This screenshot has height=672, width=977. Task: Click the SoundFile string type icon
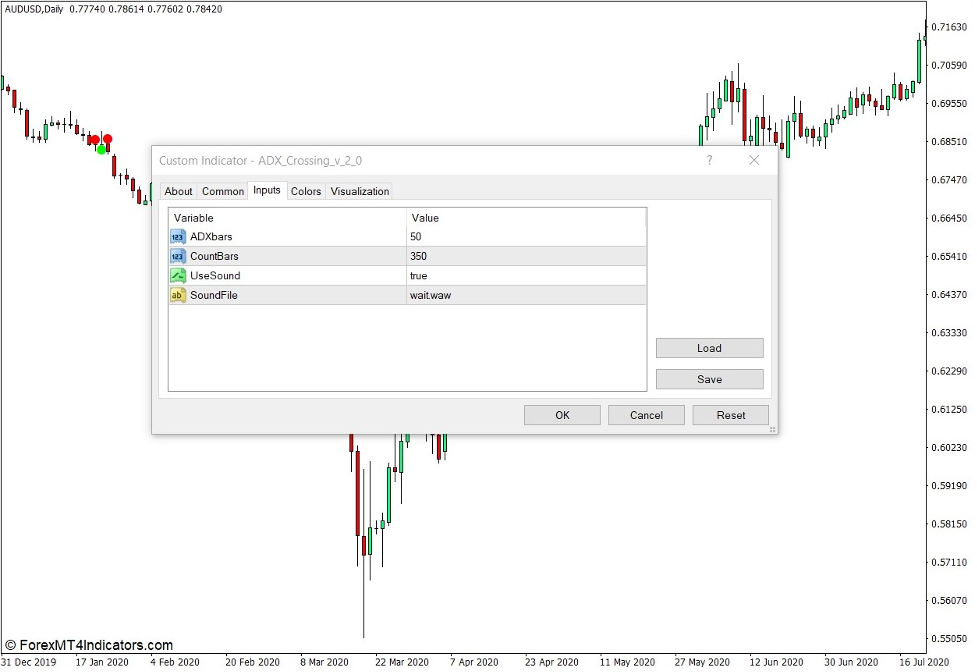(x=178, y=295)
